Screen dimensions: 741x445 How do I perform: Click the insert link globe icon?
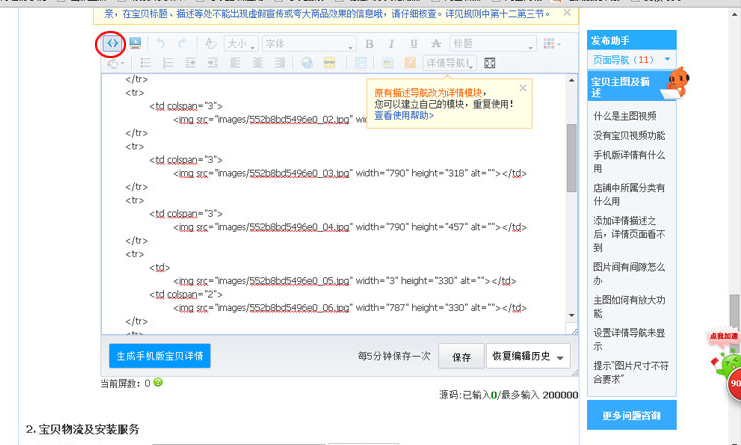307,63
